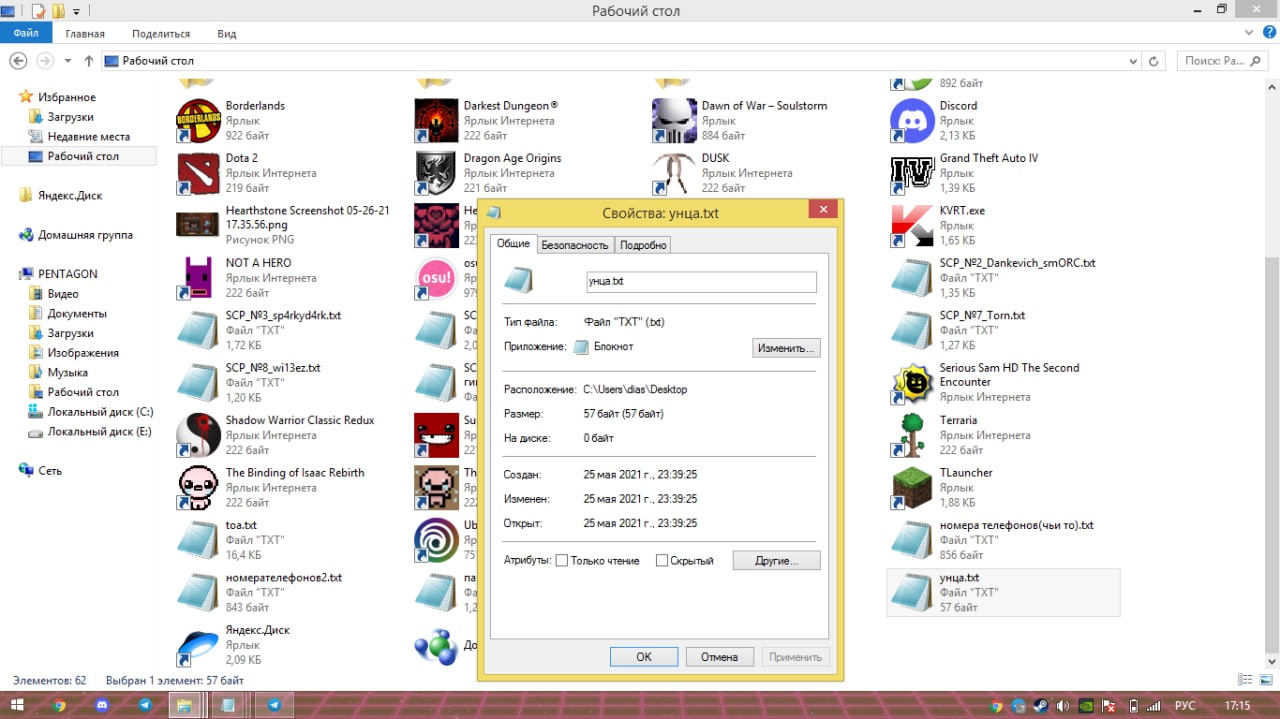
Task: Click the Другие... attributes button
Action: point(777,561)
